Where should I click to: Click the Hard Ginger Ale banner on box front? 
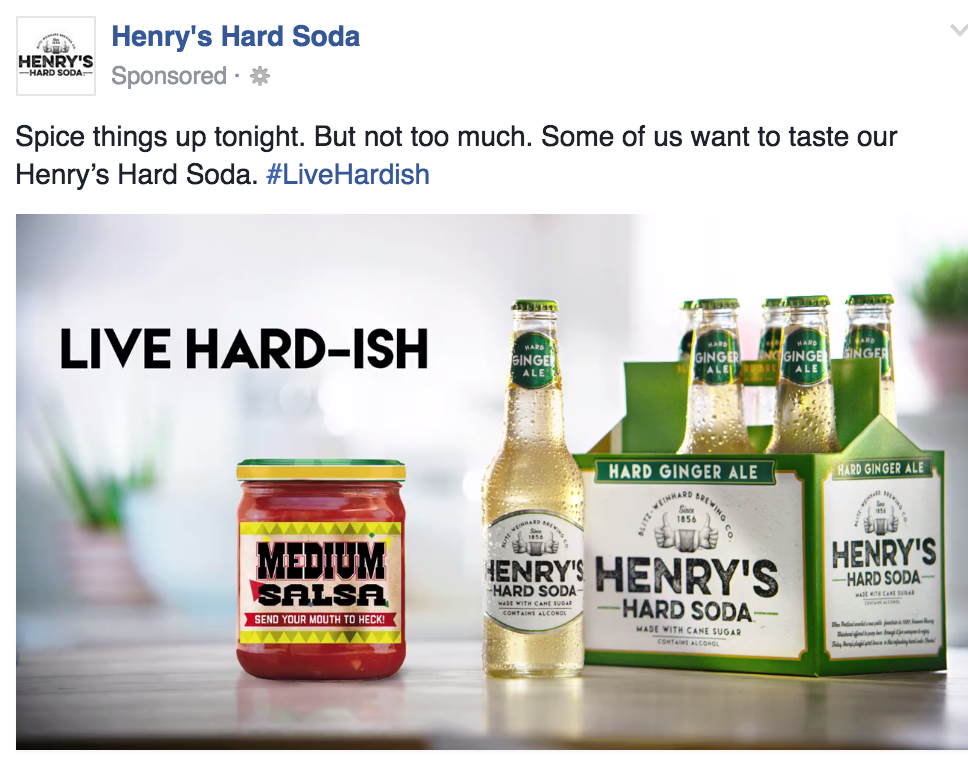[x=683, y=472]
